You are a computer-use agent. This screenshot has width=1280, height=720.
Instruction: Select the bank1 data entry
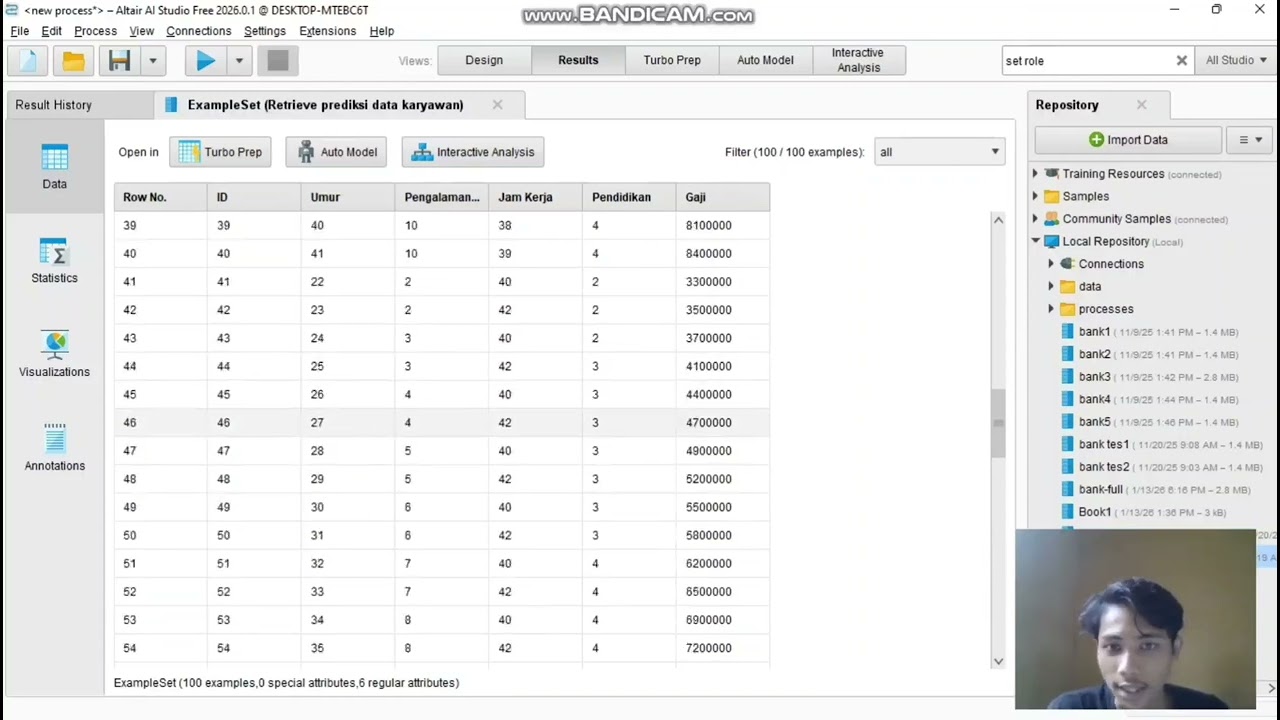pos(1148,332)
